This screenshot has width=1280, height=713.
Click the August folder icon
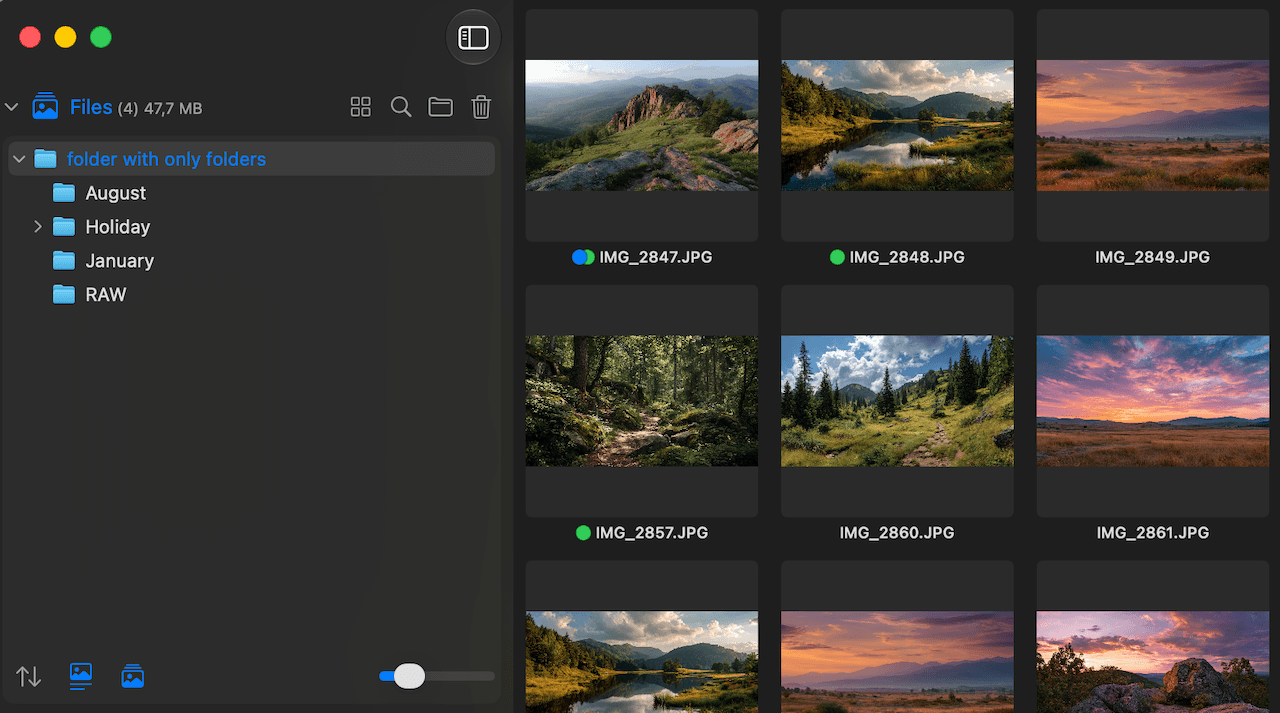64,193
